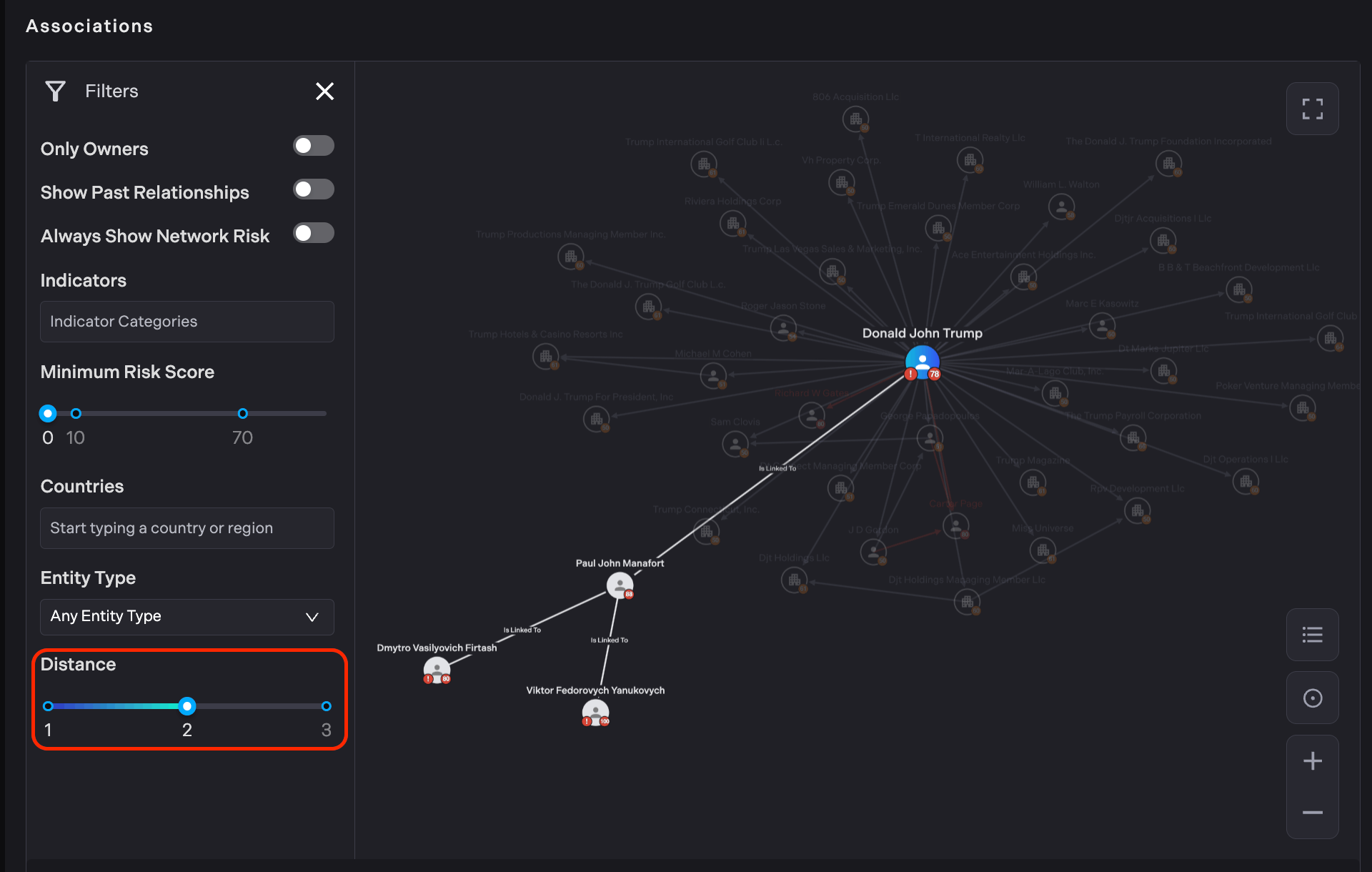Viewport: 1372px width, 872px height.
Task: Click the Countries search input field
Action: pyautogui.click(x=187, y=528)
